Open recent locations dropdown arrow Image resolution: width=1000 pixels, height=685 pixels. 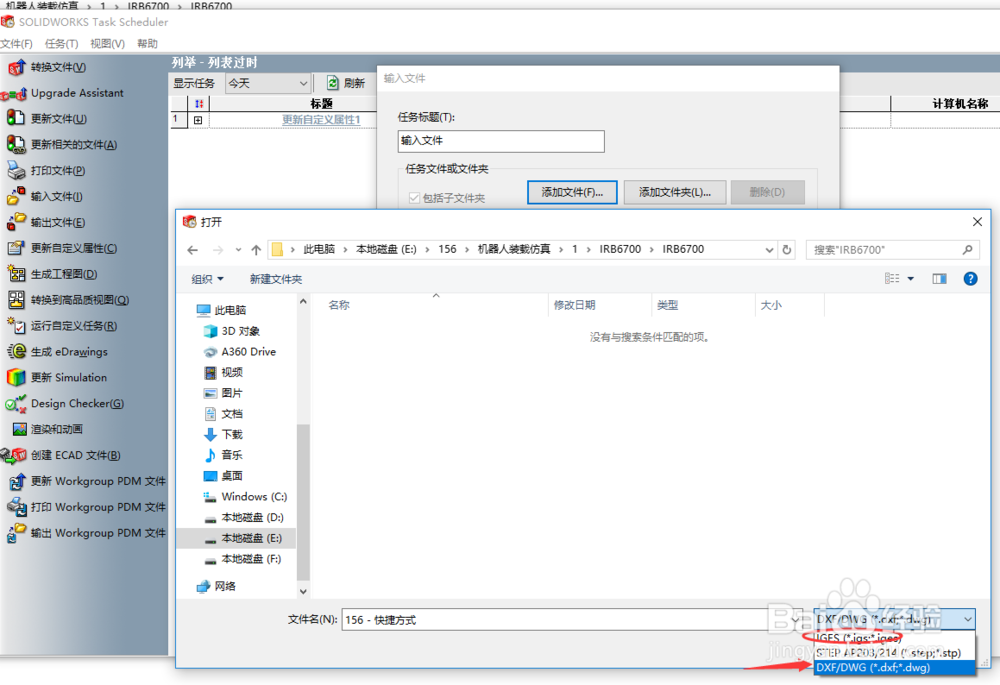[x=238, y=250]
